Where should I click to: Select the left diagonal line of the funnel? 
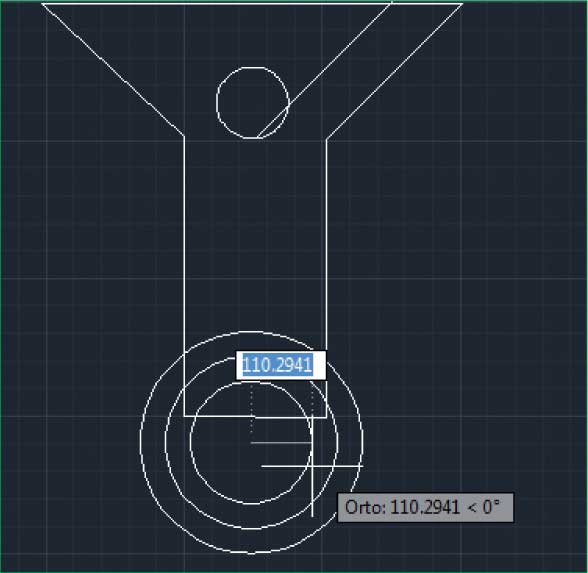point(112,70)
